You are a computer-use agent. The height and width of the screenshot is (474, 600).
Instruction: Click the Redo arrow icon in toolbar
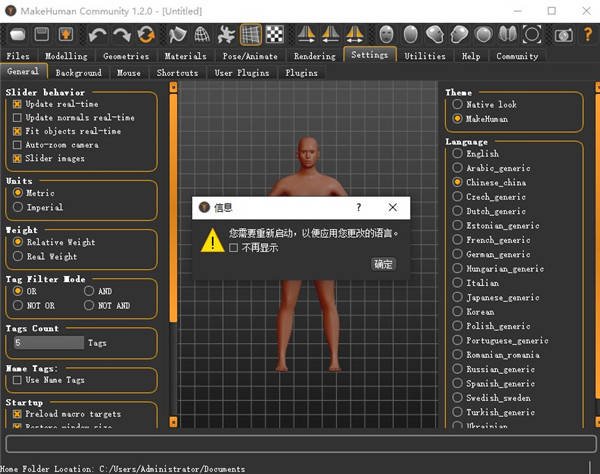coord(122,35)
